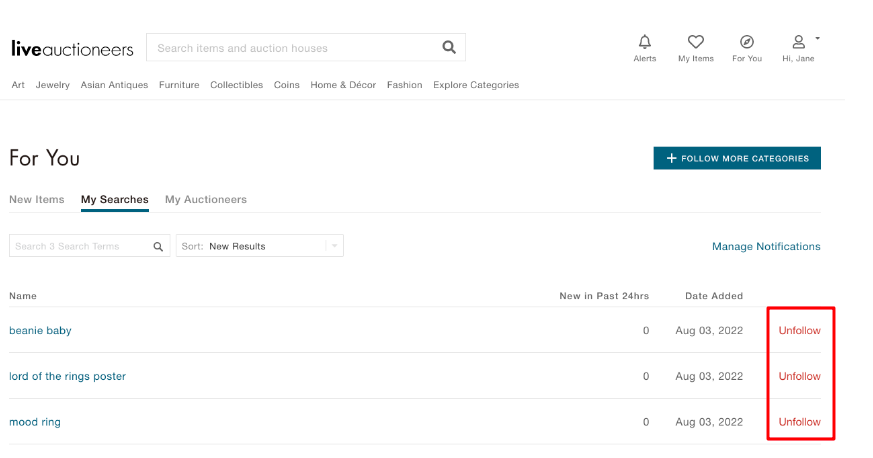Expand the account dropdown caret
Viewport: 873px width, 458px height.
817,38
